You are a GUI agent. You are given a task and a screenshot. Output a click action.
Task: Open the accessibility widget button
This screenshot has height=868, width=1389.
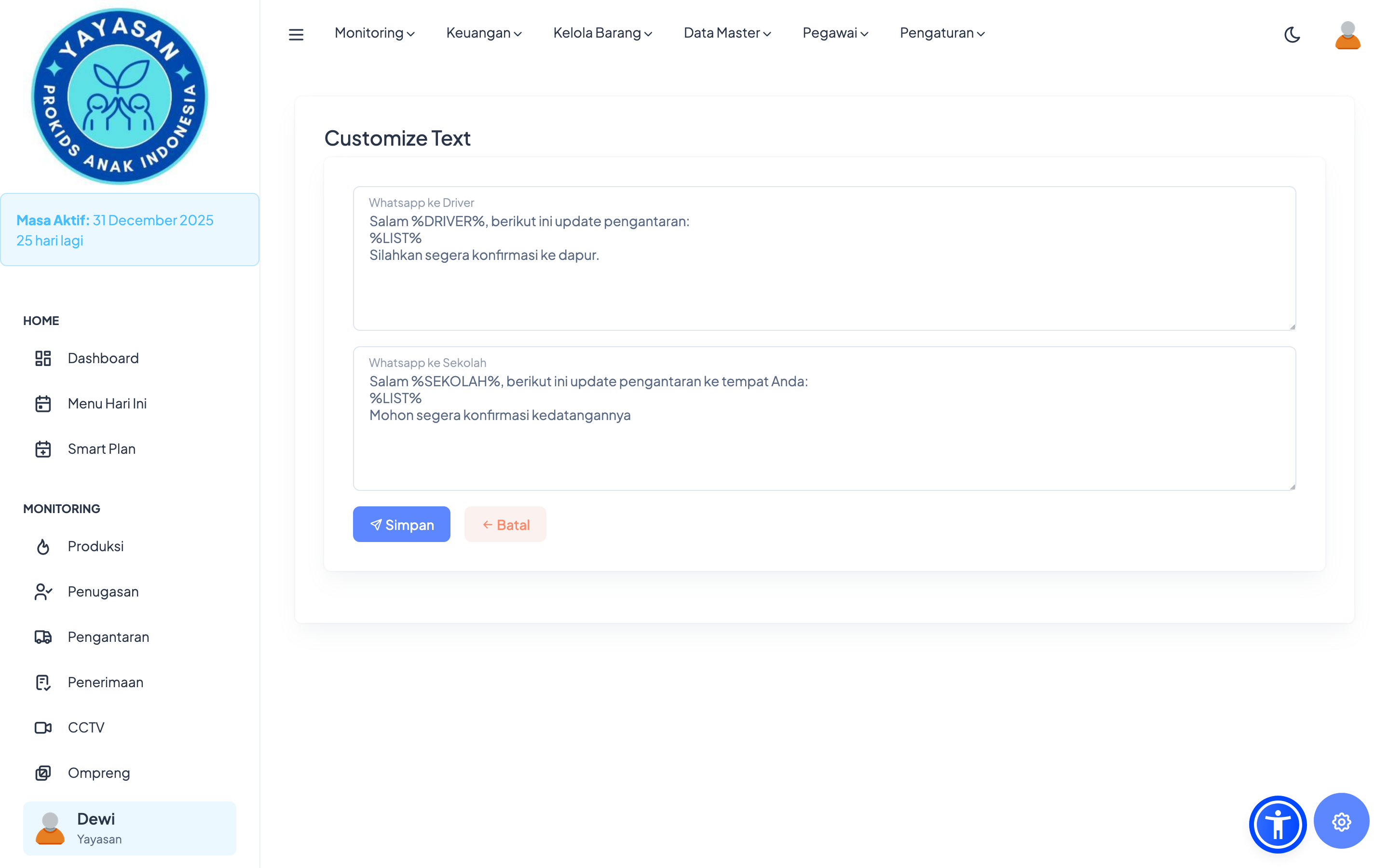pos(1277,825)
